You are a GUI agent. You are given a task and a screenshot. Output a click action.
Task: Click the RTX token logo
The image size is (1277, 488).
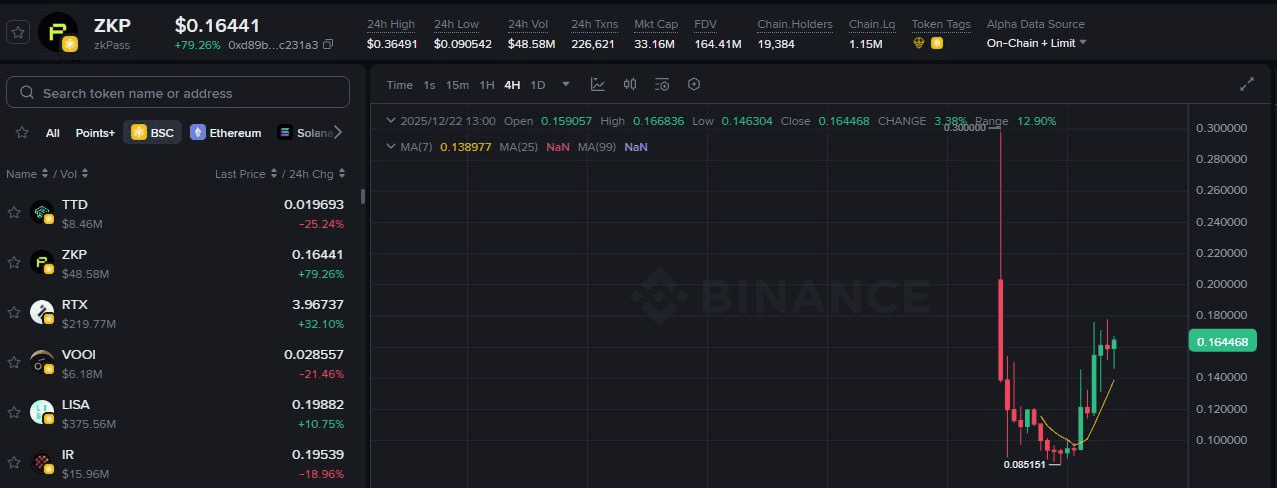[42, 312]
